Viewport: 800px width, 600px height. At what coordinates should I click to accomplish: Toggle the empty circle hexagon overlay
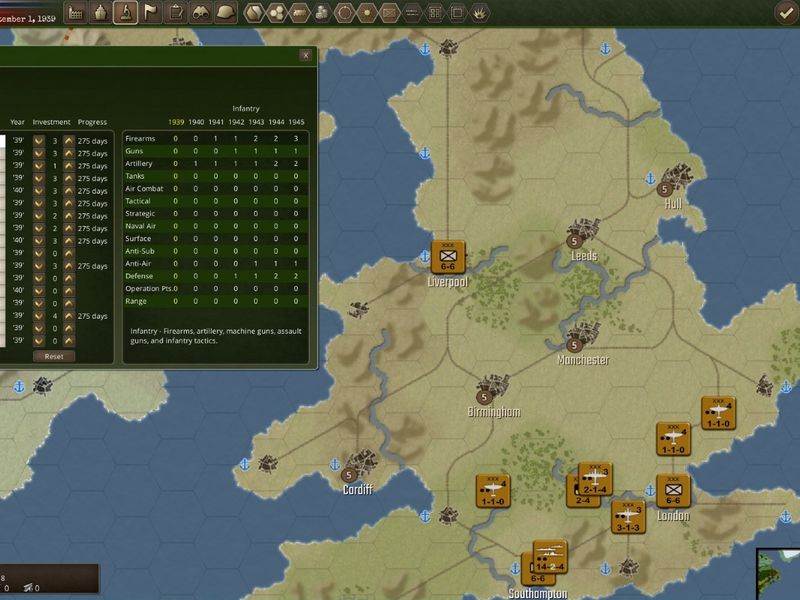coord(344,13)
